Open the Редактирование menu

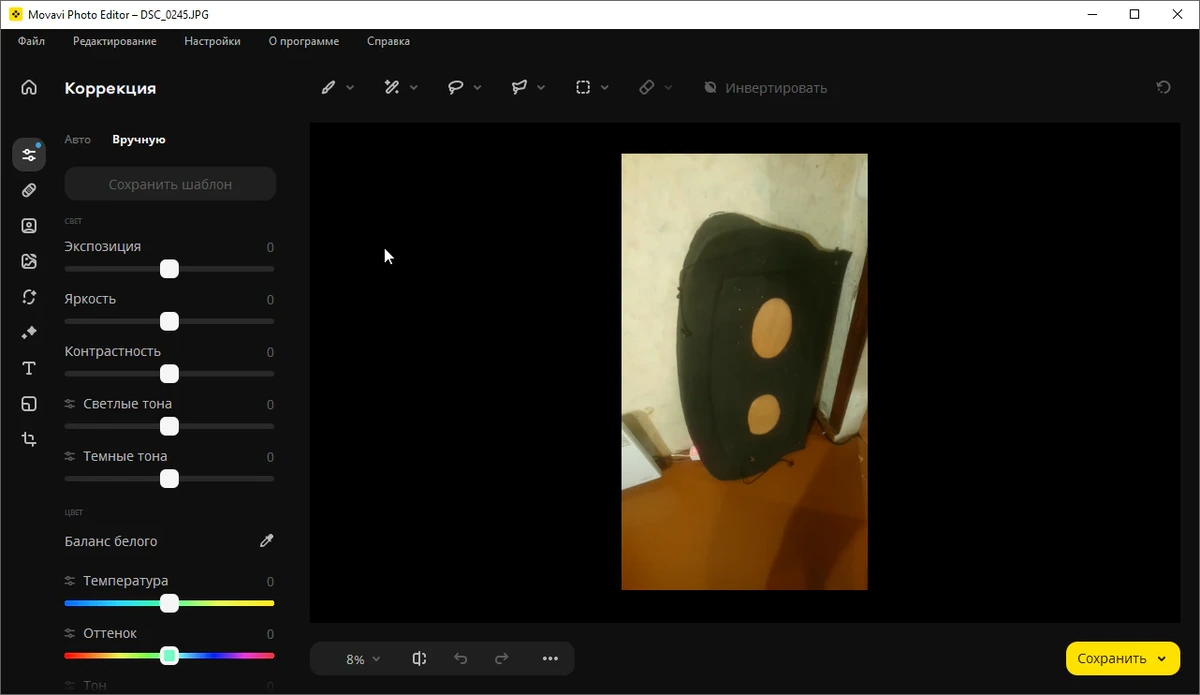115,41
